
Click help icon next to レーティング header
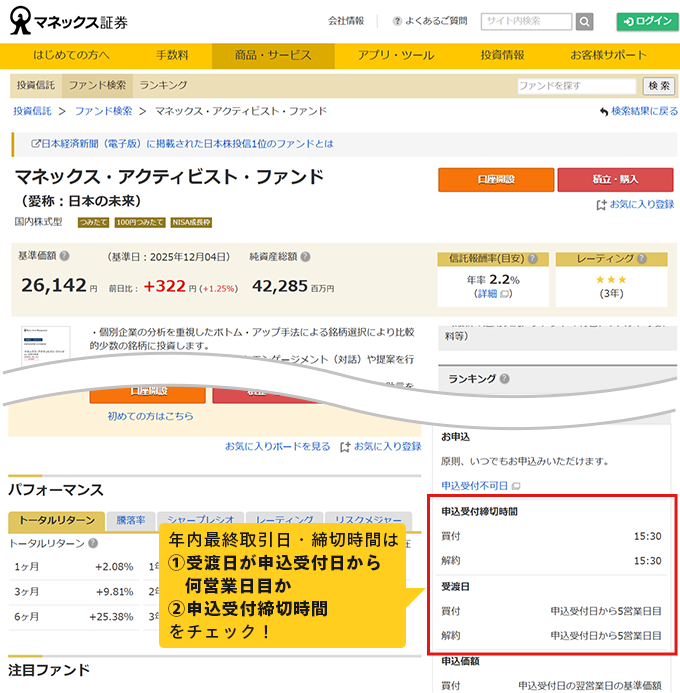coord(642,259)
